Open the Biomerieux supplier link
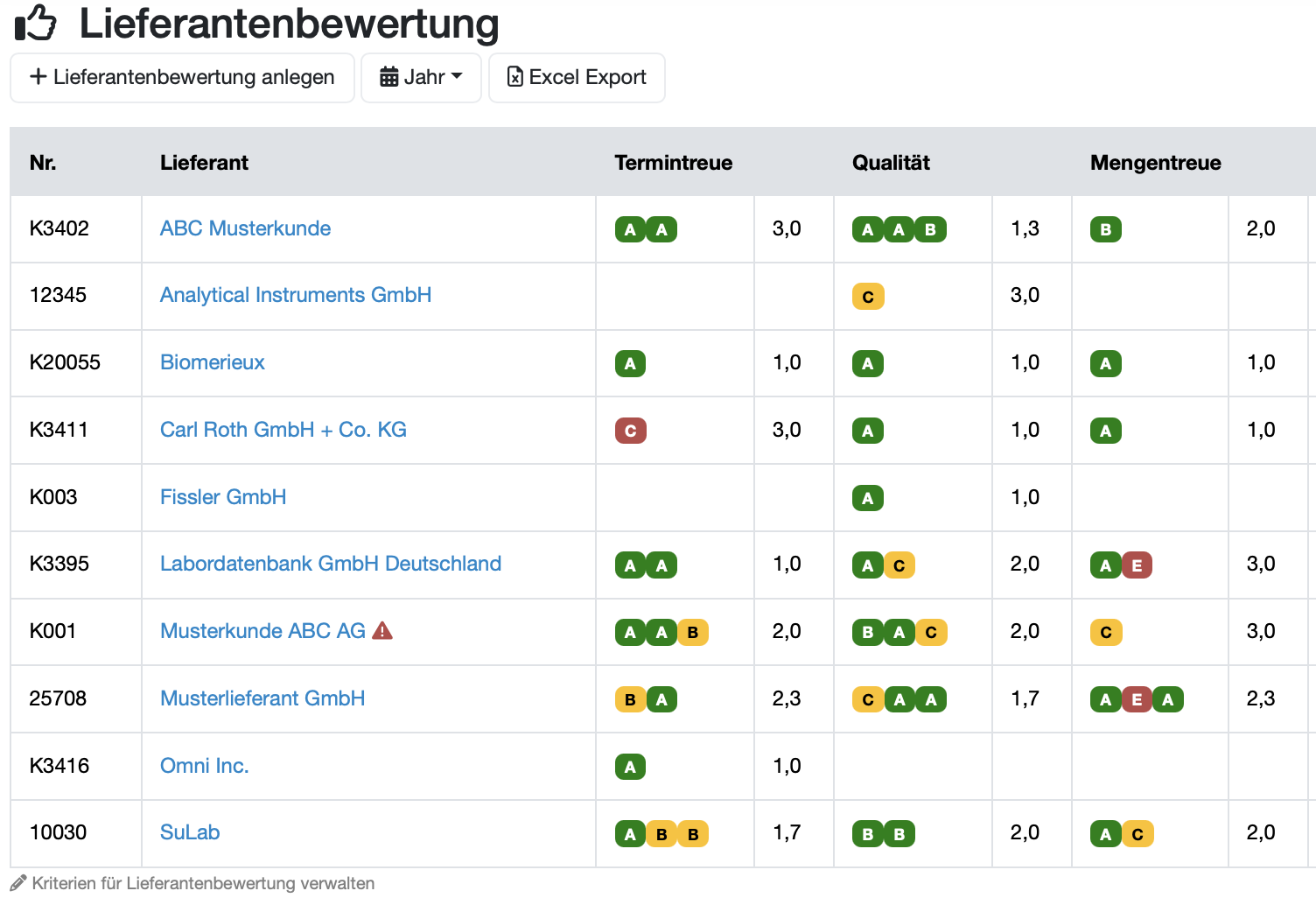 [212, 362]
